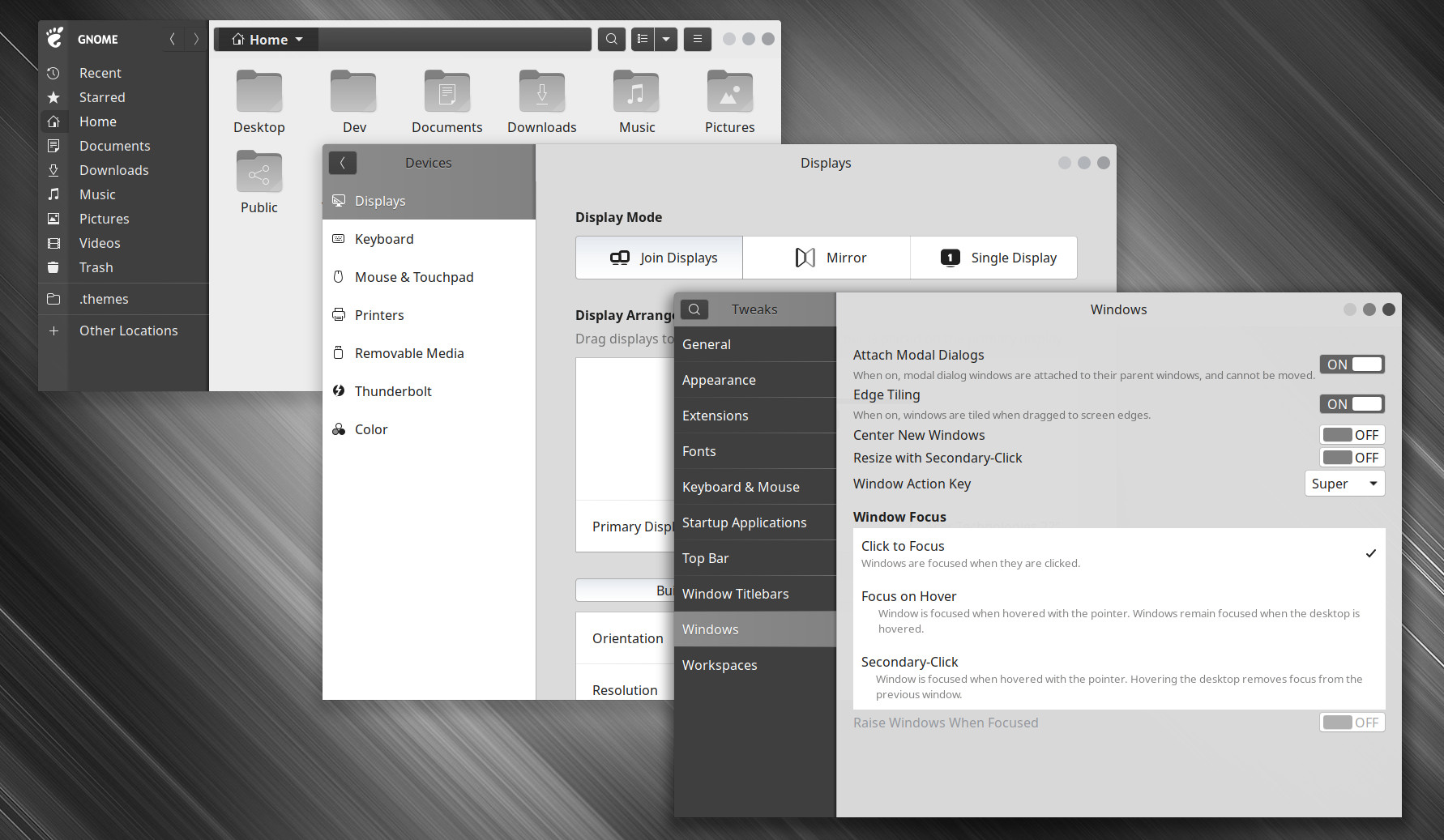Choose Single Display mode
Screen dimensions: 1444x840
click(994, 258)
